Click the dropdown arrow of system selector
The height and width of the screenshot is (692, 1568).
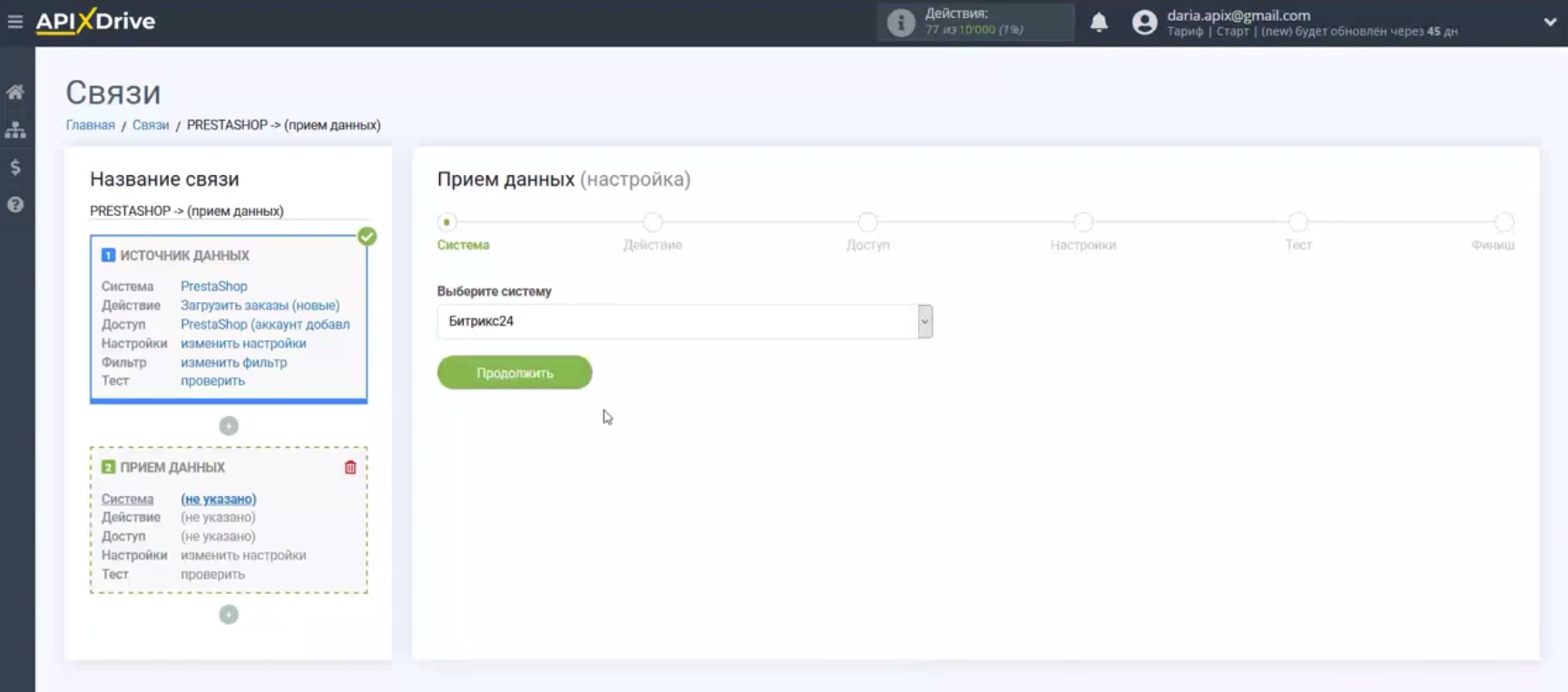(925, 321)
